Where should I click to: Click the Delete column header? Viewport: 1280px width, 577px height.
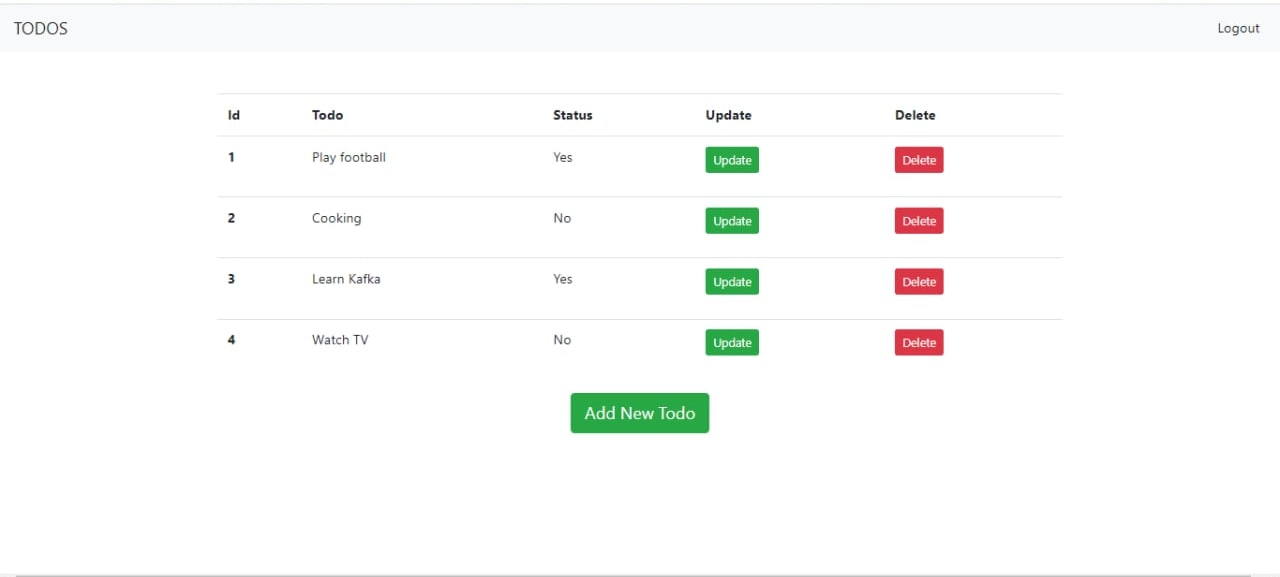(x=915, y=115)
